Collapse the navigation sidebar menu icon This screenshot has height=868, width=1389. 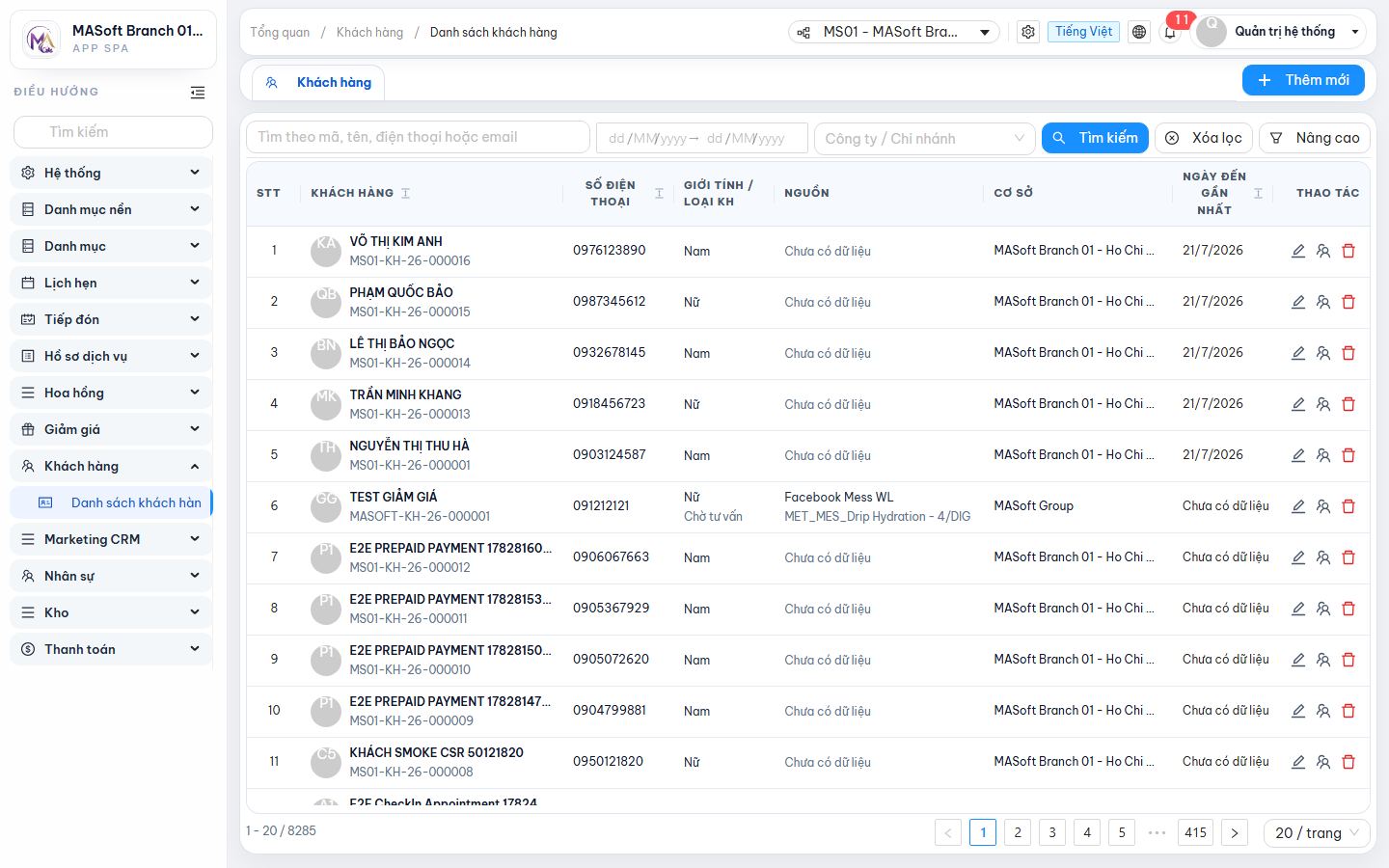[x=198, y=93]
